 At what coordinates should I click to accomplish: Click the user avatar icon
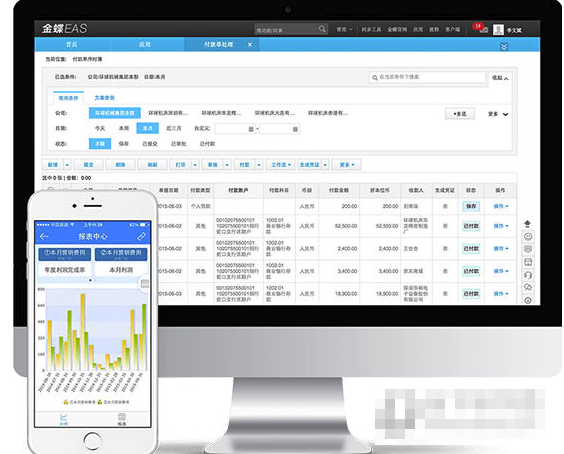point(498,29)
